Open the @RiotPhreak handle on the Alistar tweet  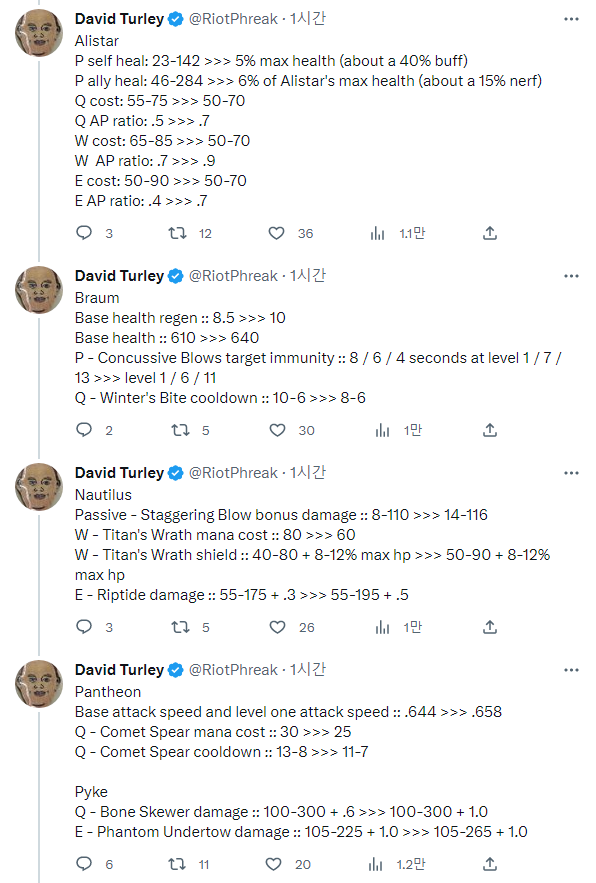click(233, 19)
